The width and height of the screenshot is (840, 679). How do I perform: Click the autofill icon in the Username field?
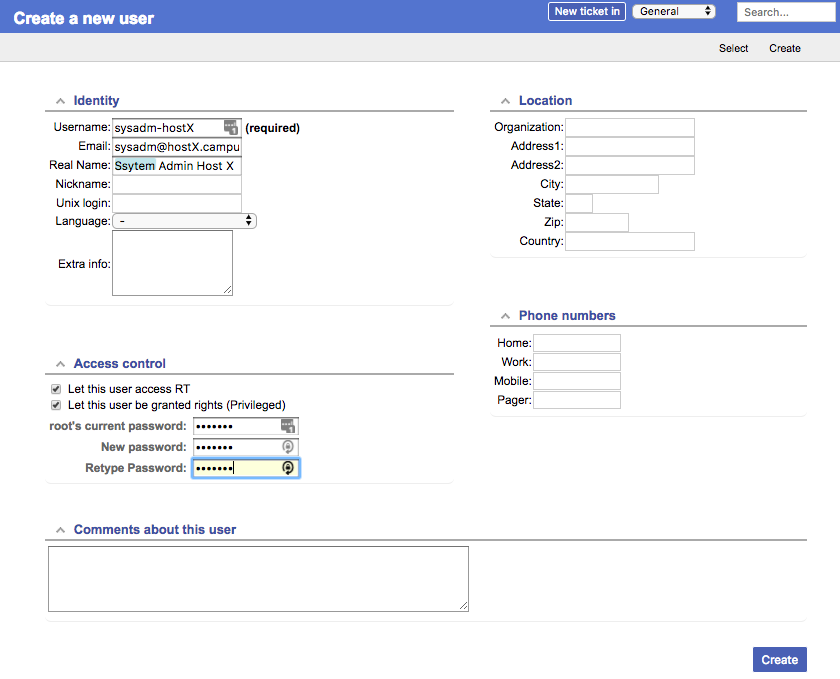tap(230, 127)
